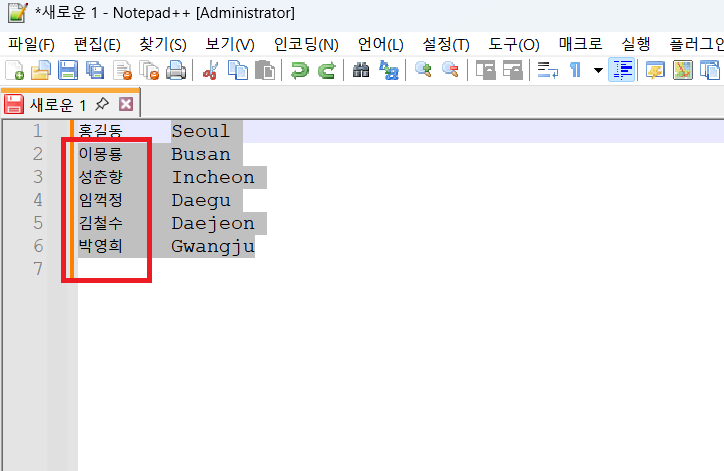Click the word Seoul on line 1
This screenshot has width=724, height=471.
[201, 131]
